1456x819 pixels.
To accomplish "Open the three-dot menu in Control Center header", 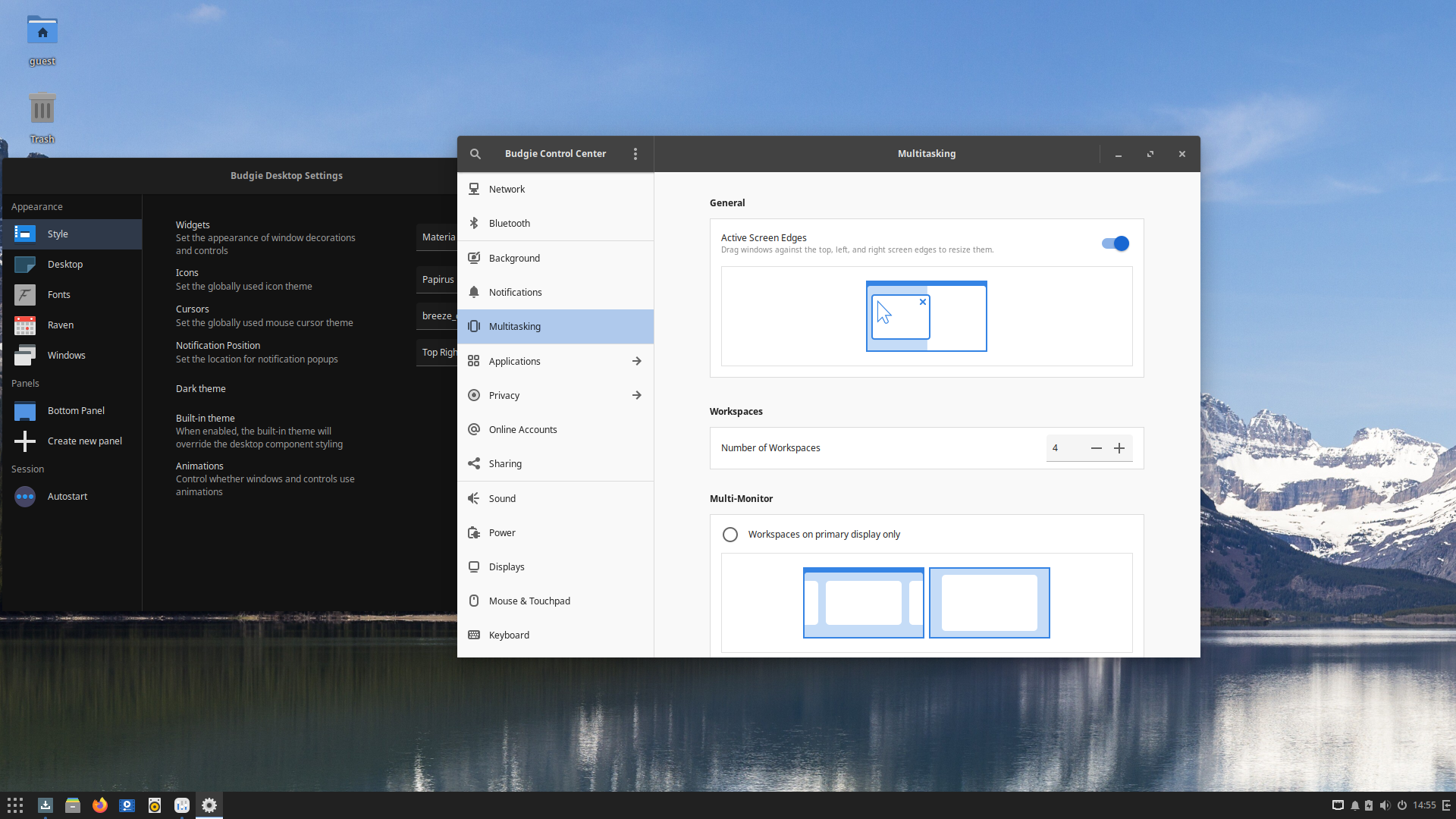I will [635, 154].
